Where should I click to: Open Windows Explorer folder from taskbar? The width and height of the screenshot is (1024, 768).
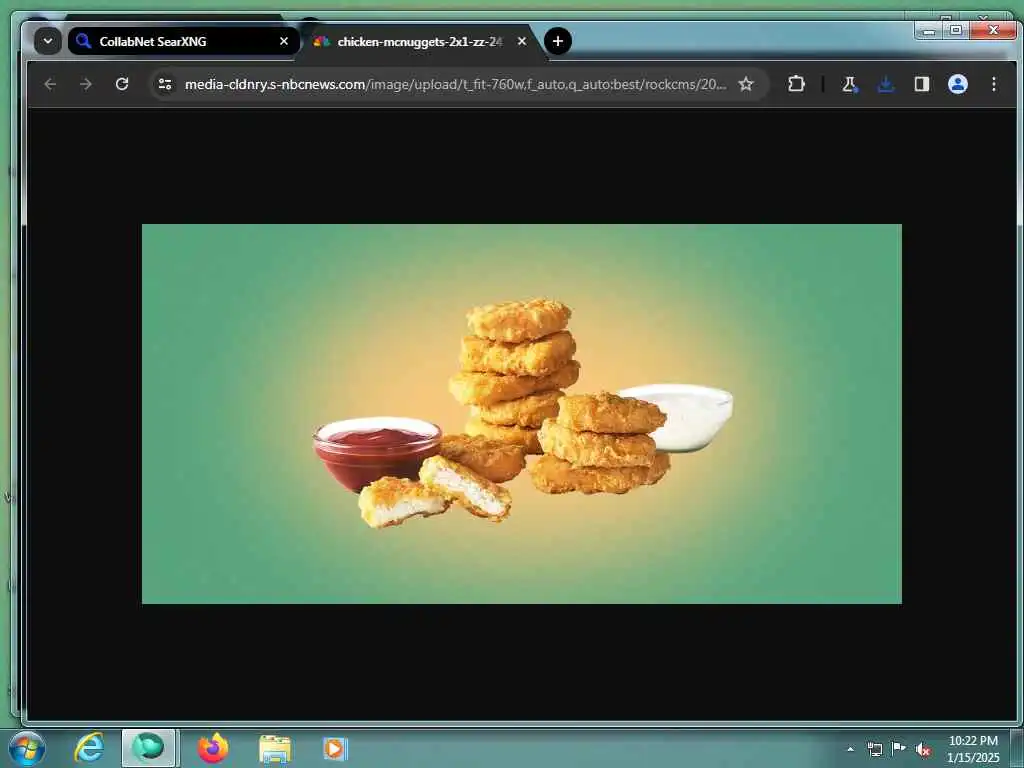click(x=275, y=749)
